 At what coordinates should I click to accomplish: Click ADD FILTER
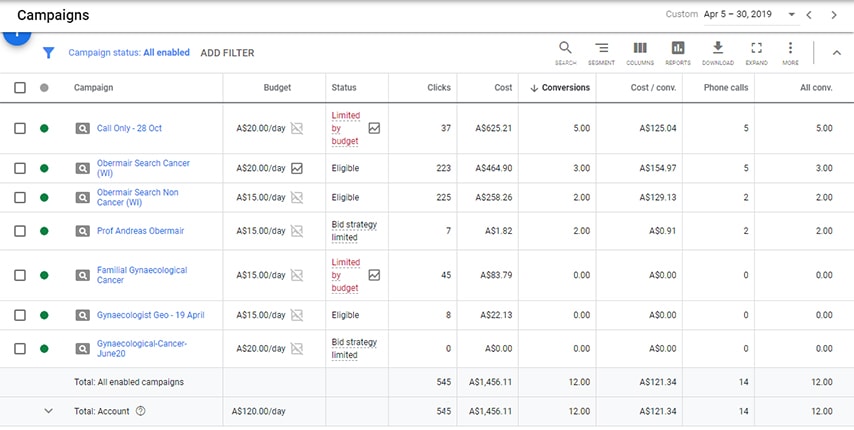227,53
